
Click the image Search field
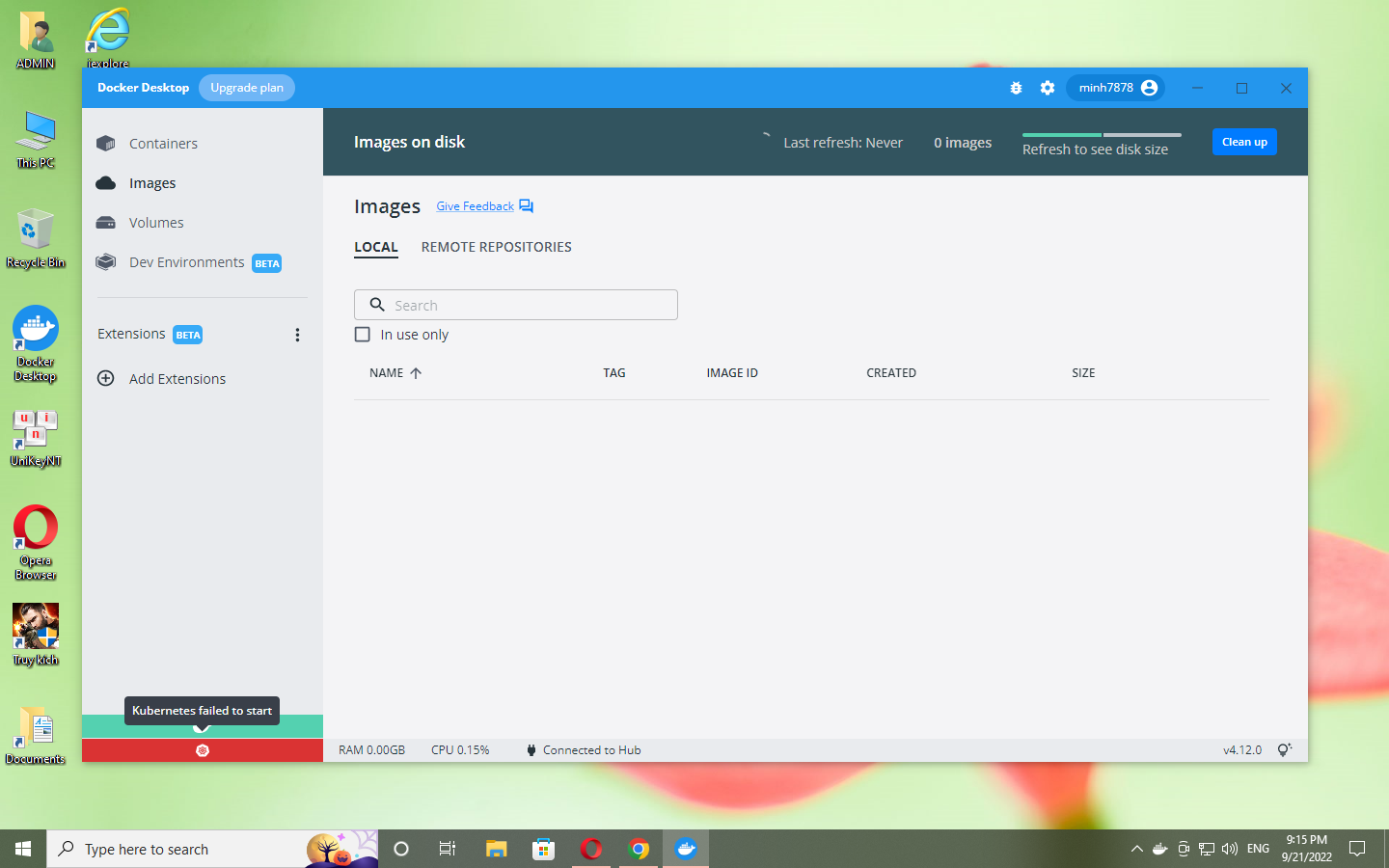[x=516, y=305]
